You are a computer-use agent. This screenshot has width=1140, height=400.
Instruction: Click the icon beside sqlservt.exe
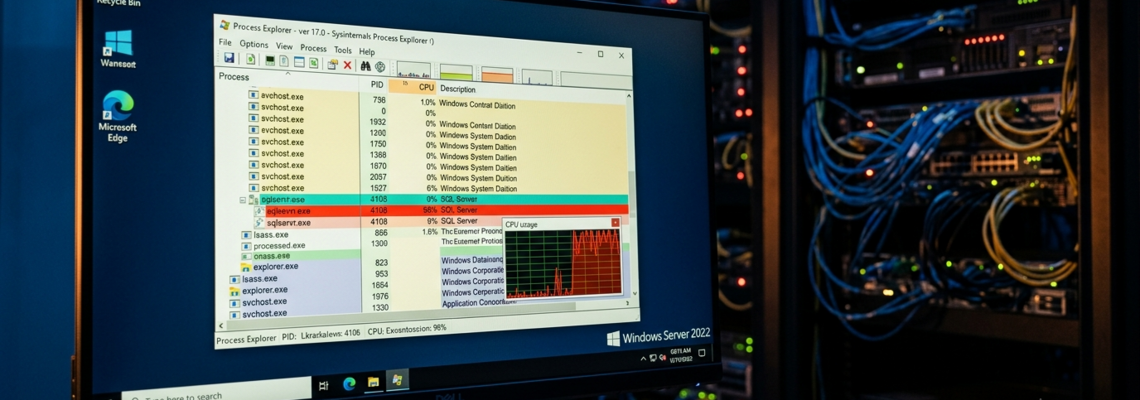click(x=260, y=222)
